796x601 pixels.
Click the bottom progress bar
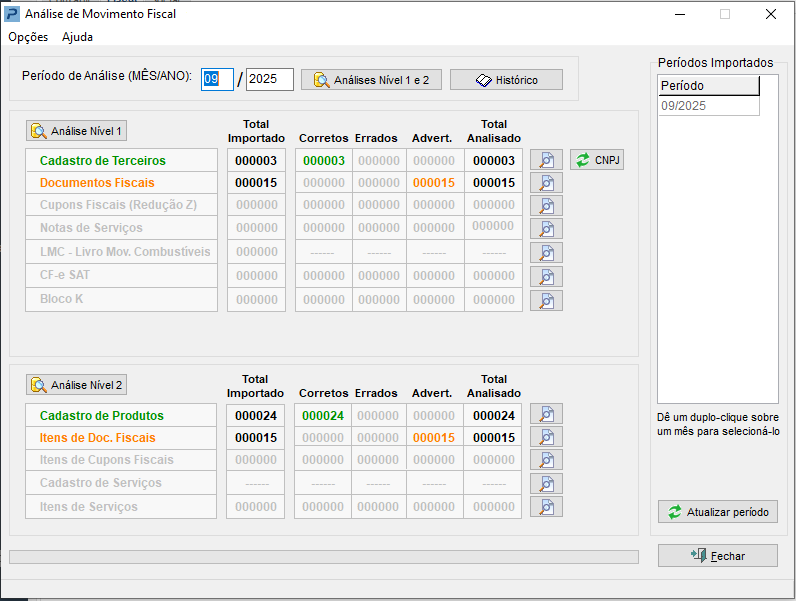[324, 557]
